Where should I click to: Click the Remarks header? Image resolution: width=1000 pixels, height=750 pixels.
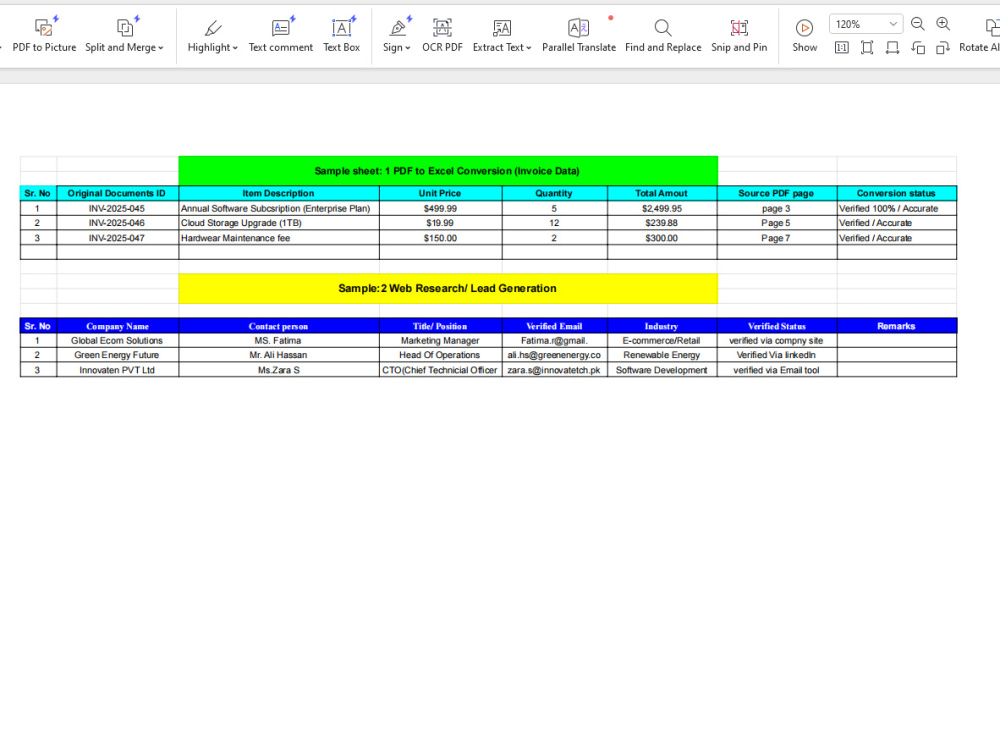pyautogui.click(x=896, y=326)
